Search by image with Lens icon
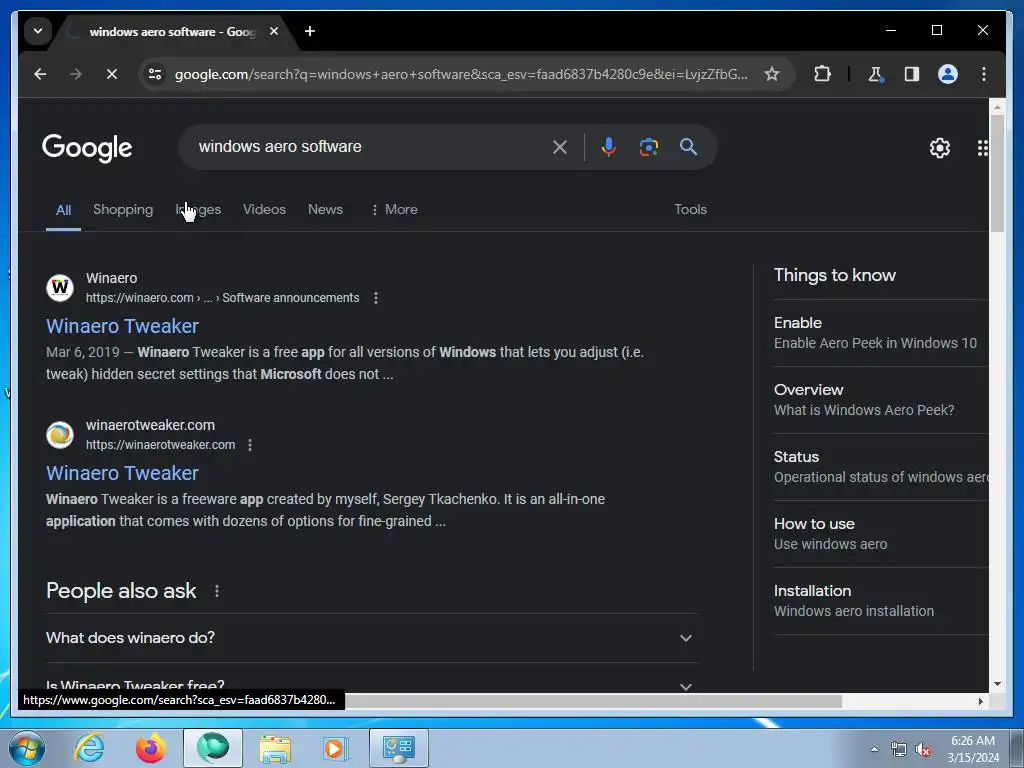 coord(648,147)
